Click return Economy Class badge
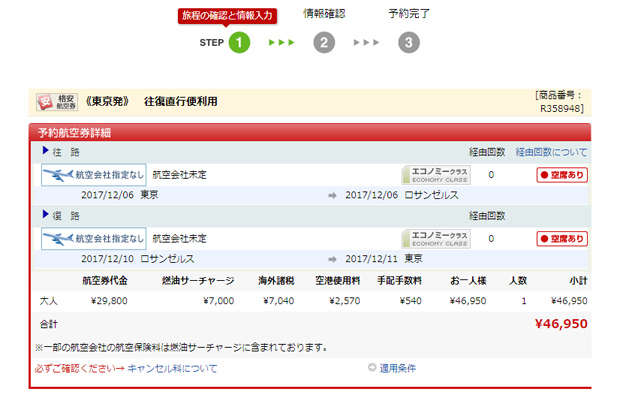Image resolution: width=620 pixels, height=398 pixels. 436,239
